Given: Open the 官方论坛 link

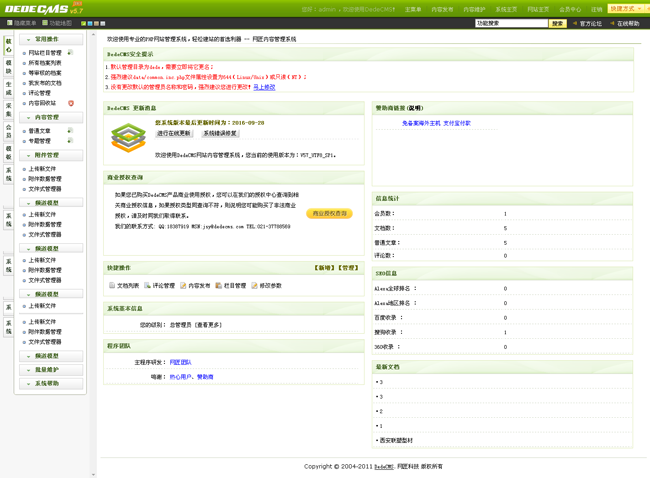Looking at the screenshot, I should pyautogui.click(x=591, y=24).
